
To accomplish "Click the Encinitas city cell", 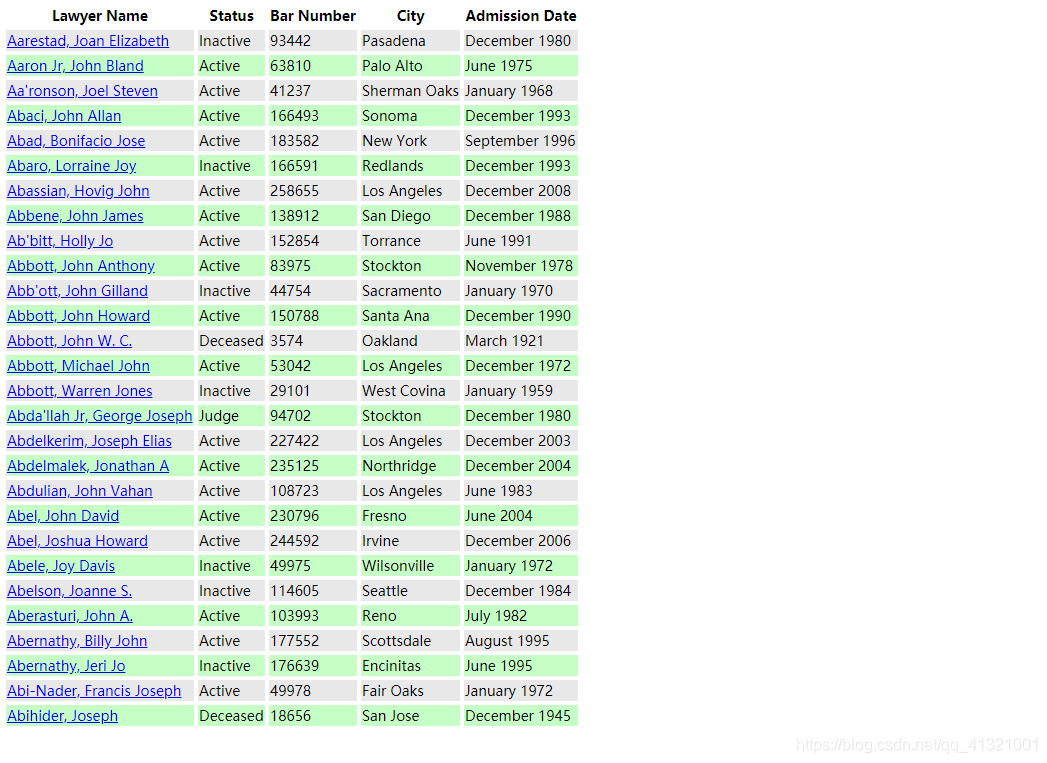I will (x=410, y=666).
